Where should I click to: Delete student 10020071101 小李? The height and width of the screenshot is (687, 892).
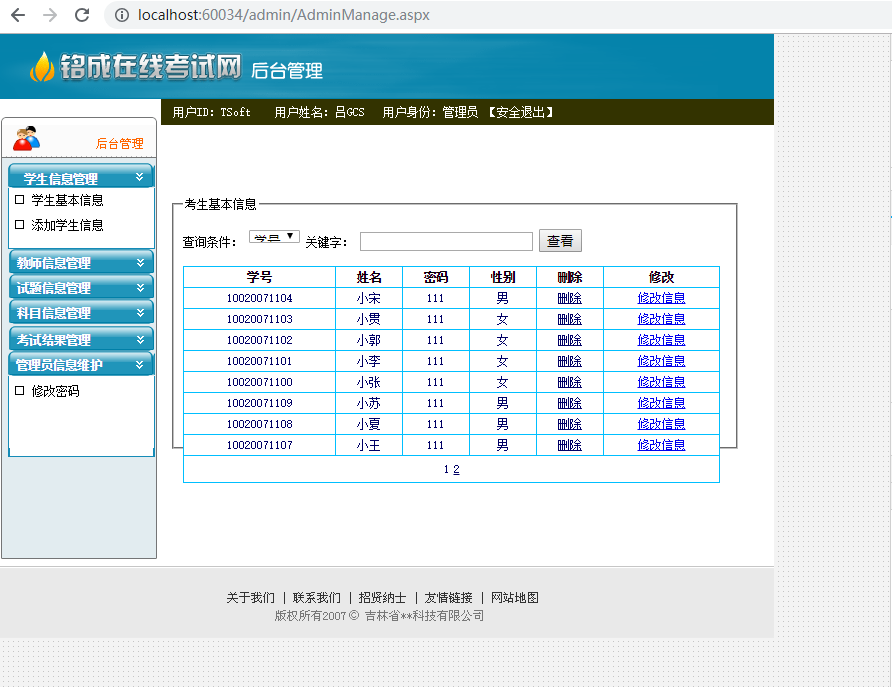(x=569, y=361)
